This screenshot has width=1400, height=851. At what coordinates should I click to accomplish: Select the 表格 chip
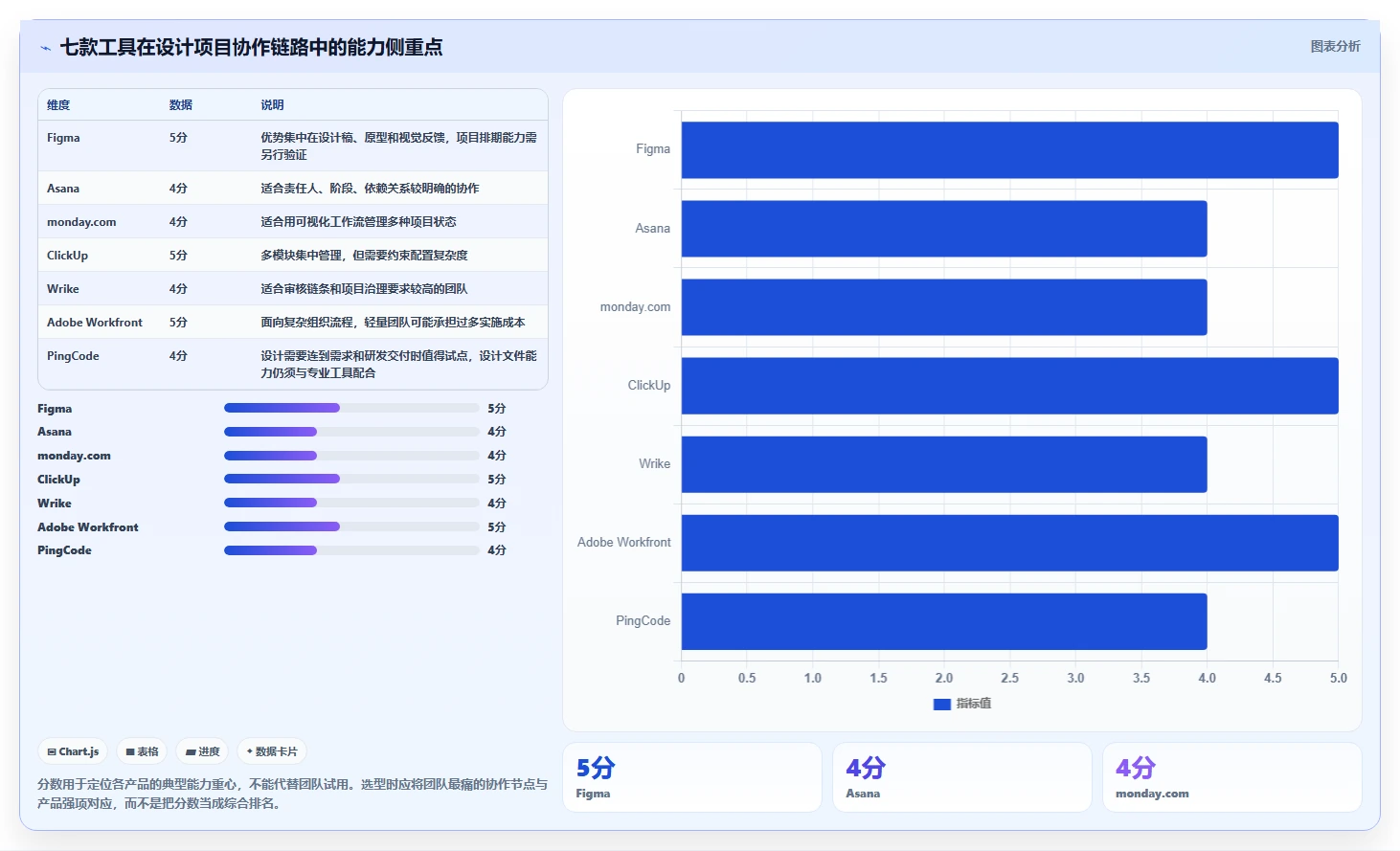pos(142,751)
